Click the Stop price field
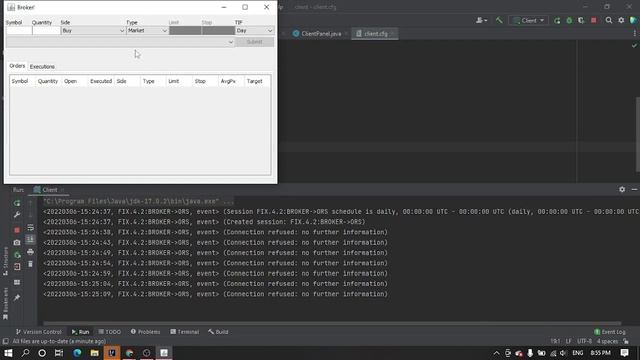Viewport: 640px width, 360px height. pyautogui.click(x=218, y=31)
